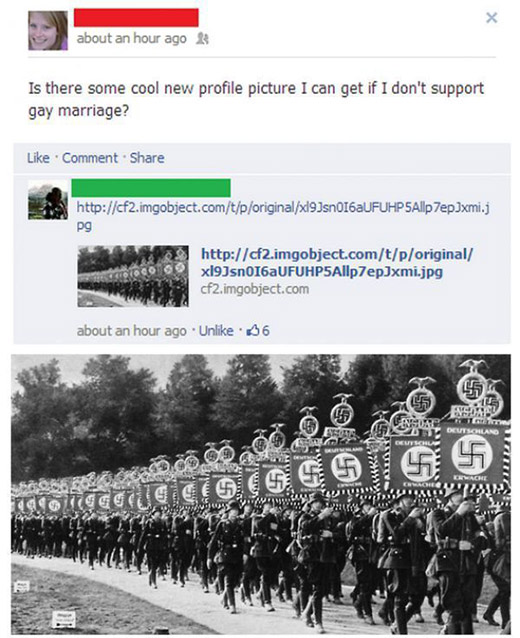Click the red-covered poster name

click(136, 17)
